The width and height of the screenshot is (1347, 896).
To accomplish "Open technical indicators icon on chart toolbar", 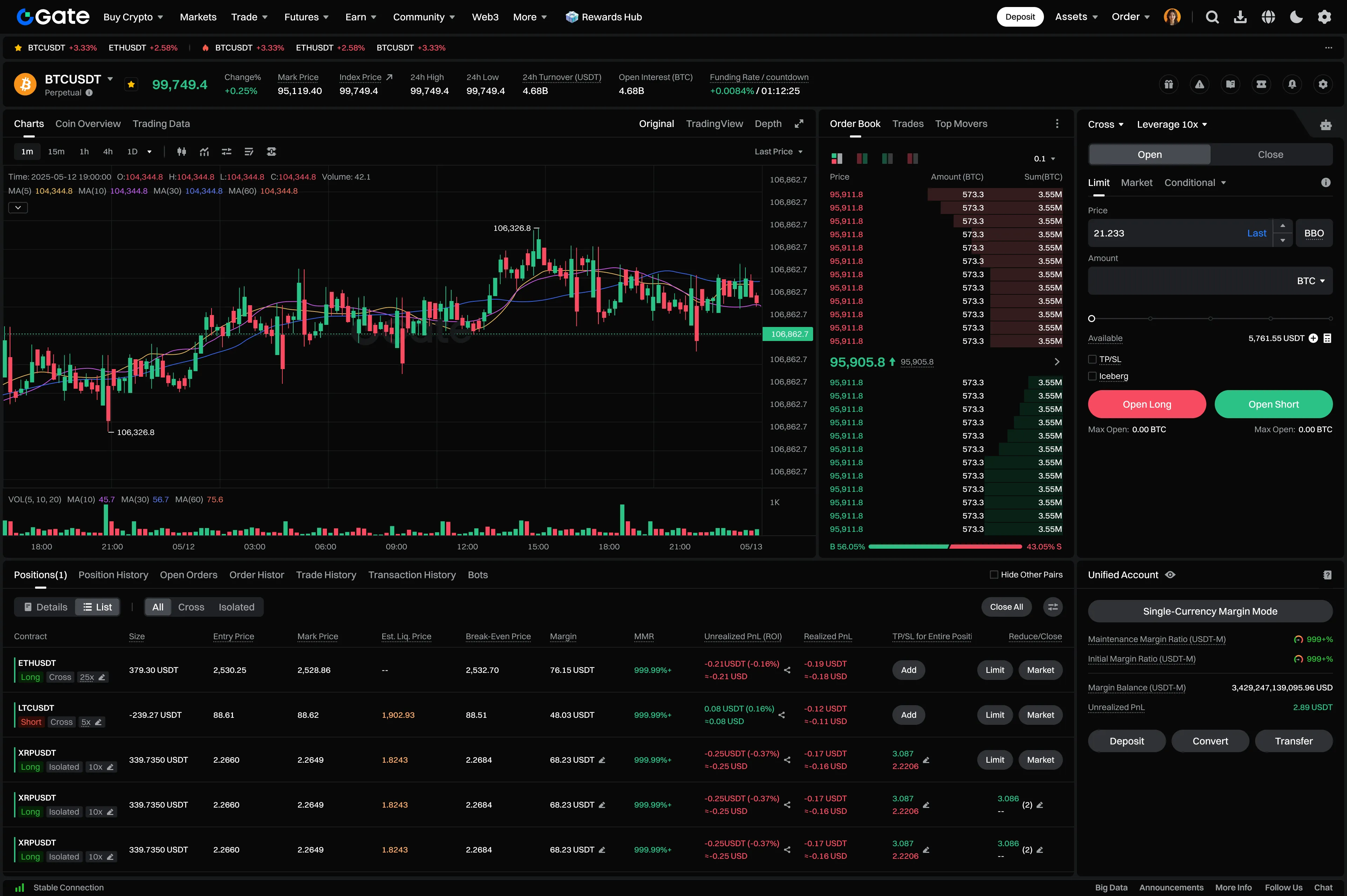I will 204,152.
